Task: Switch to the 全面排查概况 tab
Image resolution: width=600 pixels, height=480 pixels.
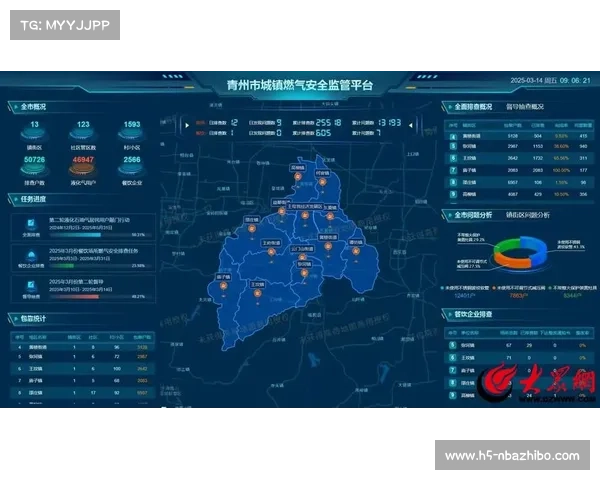Action: pyautogui.click(x=473, y=107)
